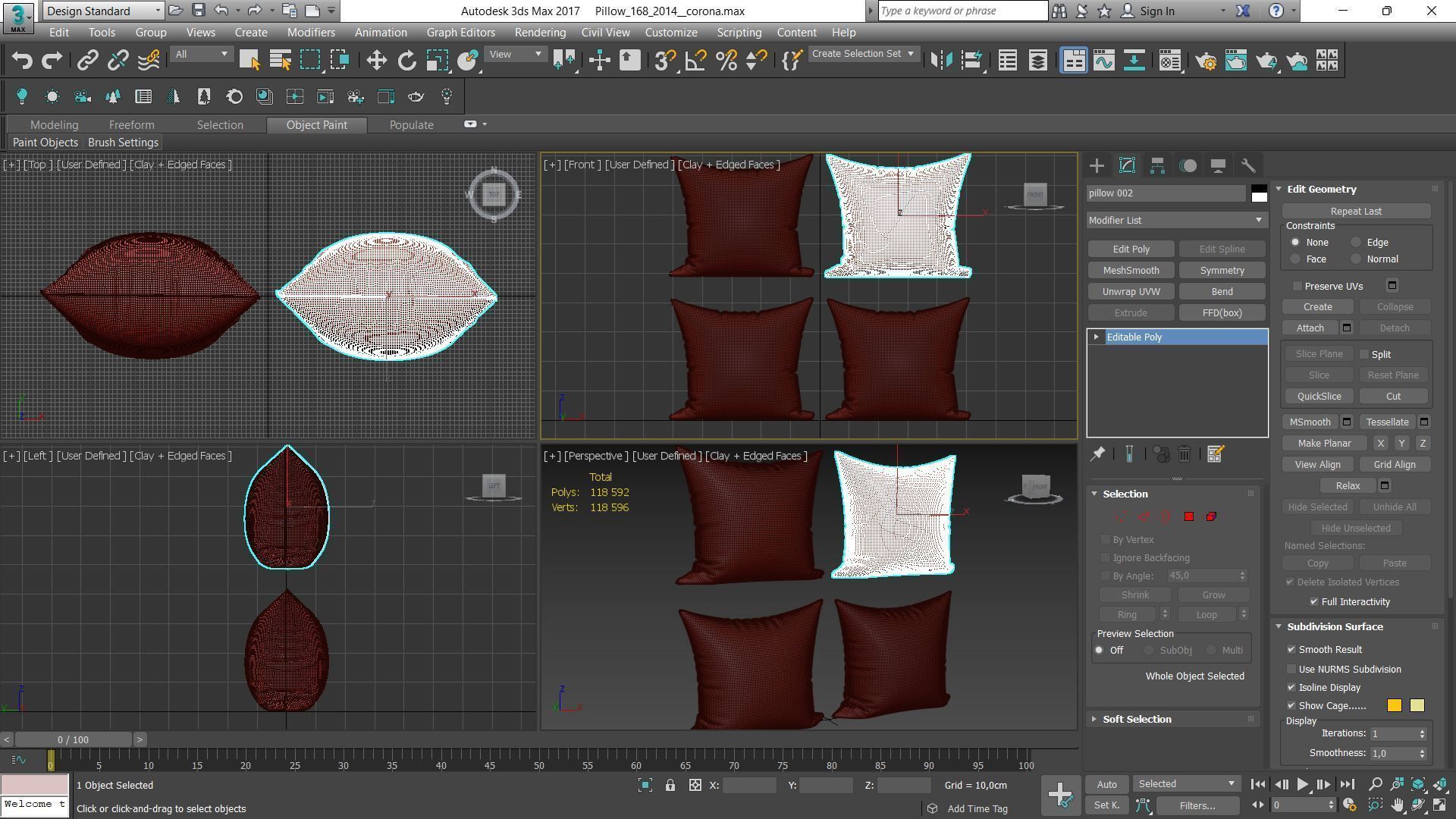The width and height of the screenshot is (1456, 819).
Task: Open the All selection filter dropdown
Action: tap(201, 55)
